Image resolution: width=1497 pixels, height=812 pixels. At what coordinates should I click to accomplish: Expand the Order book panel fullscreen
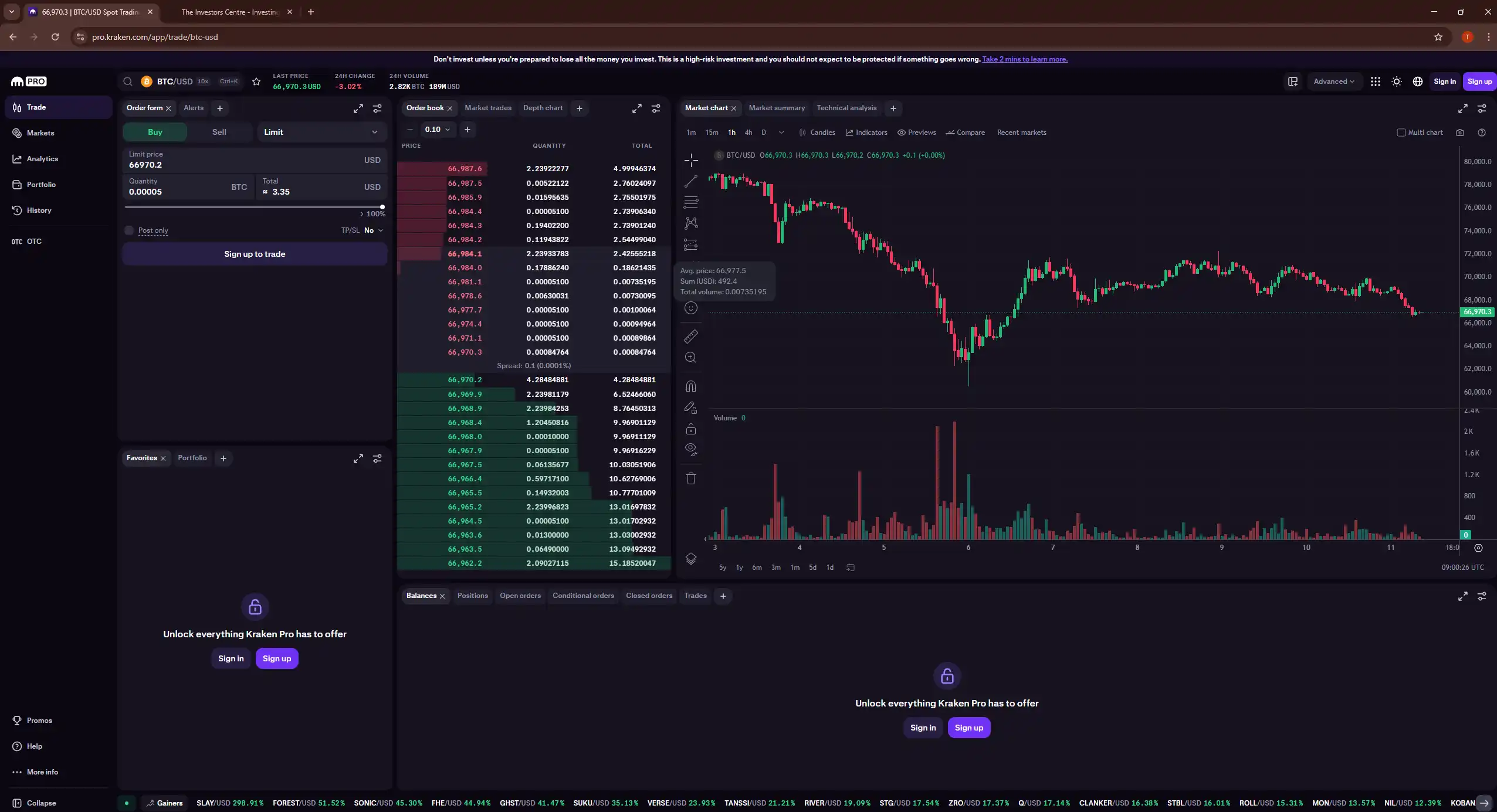point(637,108)
